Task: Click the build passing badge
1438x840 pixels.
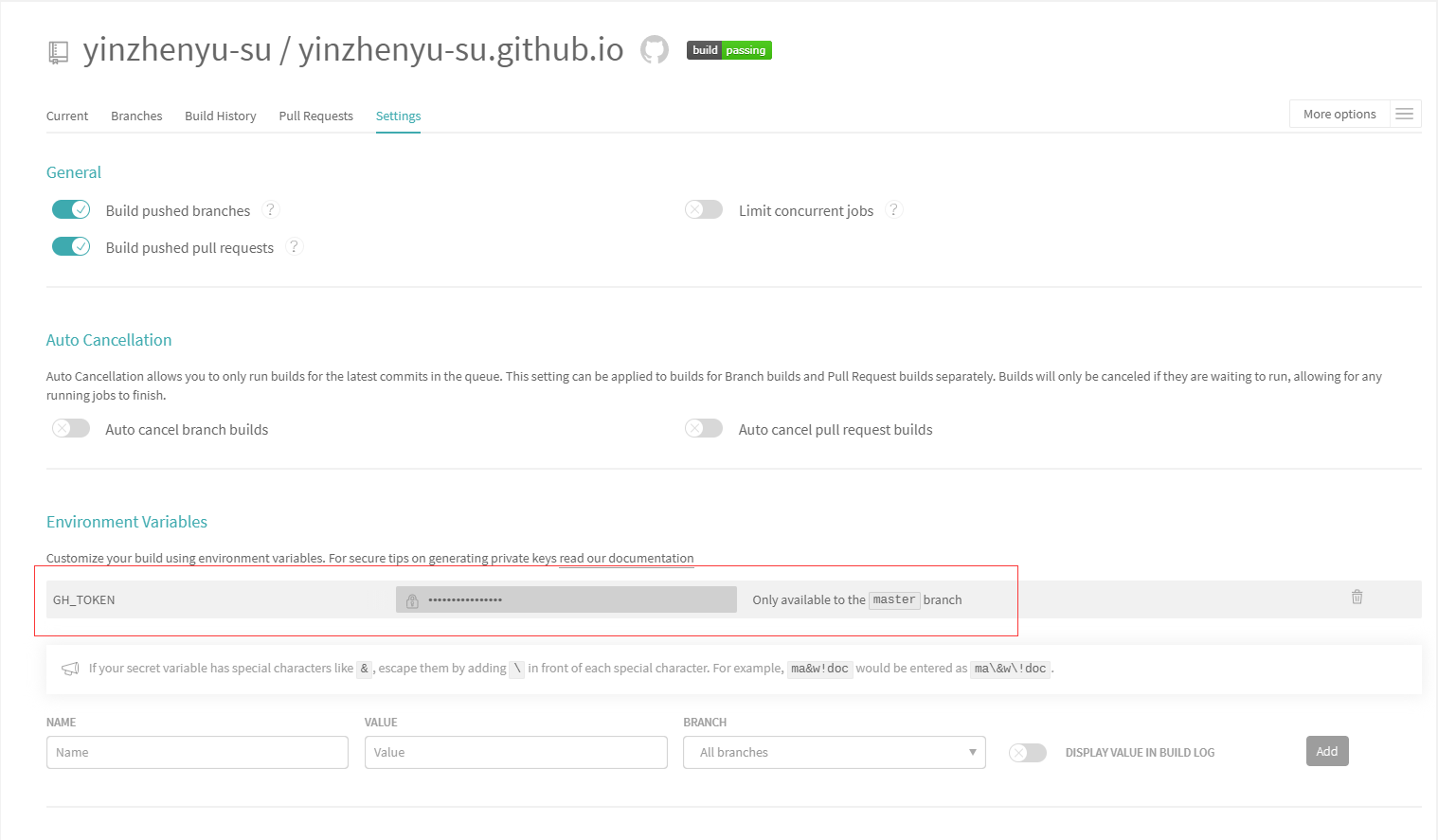Action: (729, 50)
